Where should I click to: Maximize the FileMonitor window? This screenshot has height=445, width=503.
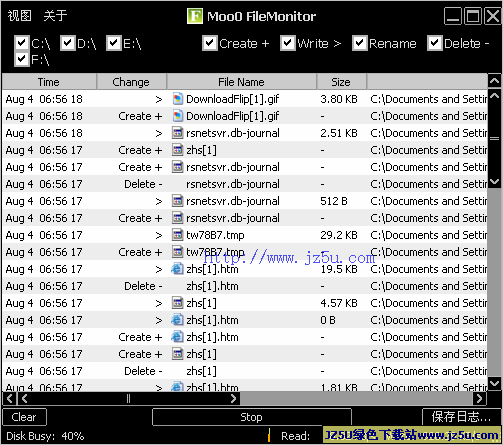473,16
